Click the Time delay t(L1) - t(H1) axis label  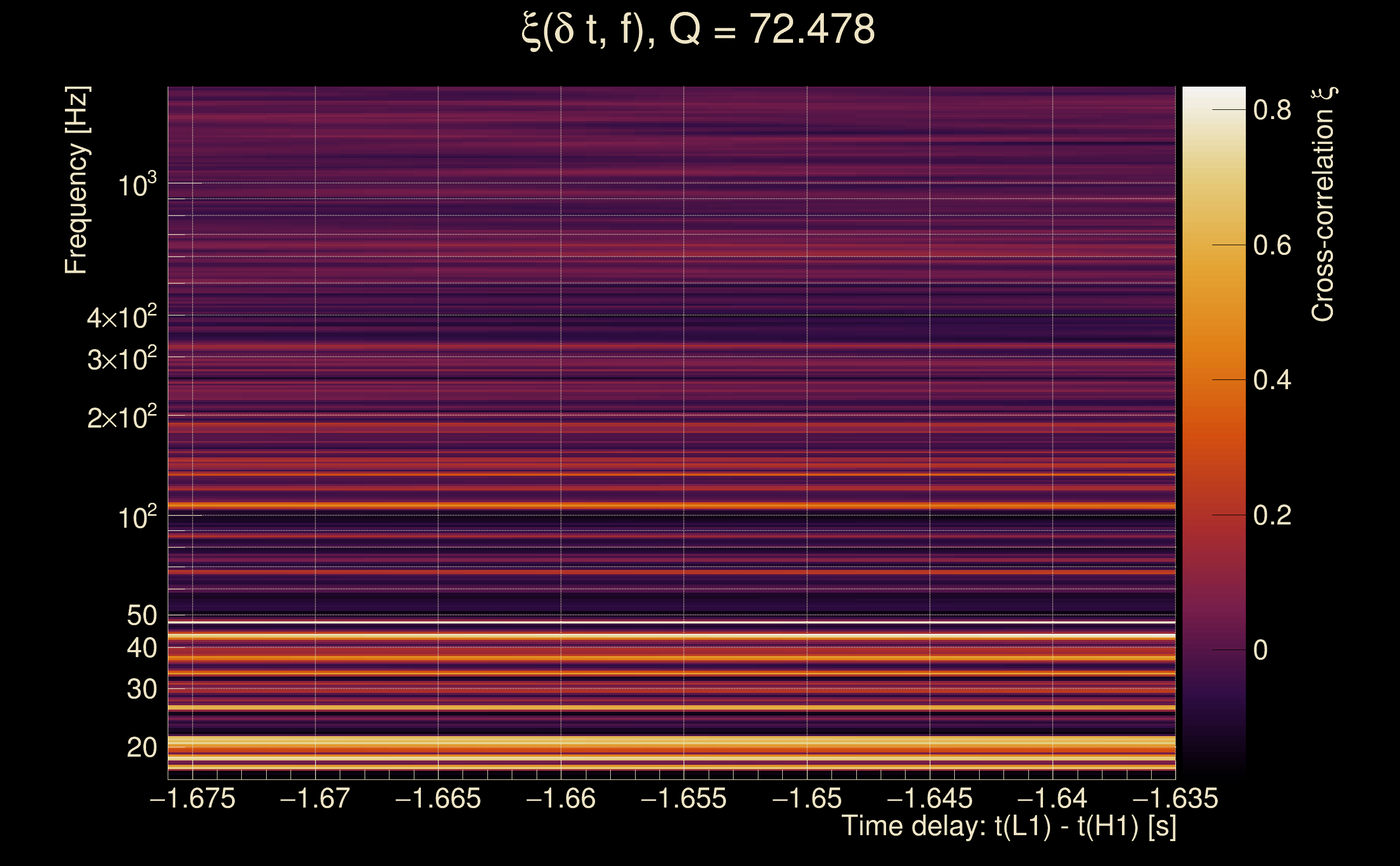tap(1009, 826)
